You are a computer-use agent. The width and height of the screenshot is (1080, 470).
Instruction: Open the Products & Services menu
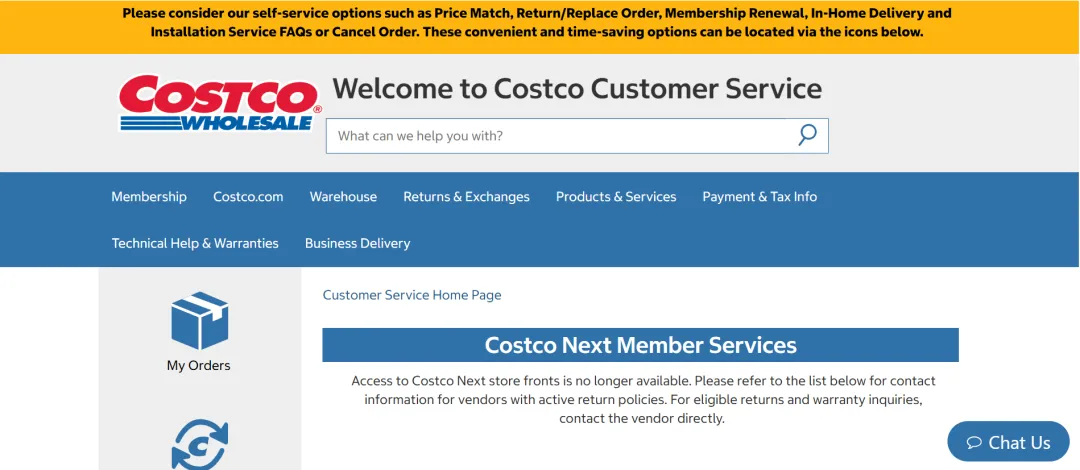[x=616, y=196]
